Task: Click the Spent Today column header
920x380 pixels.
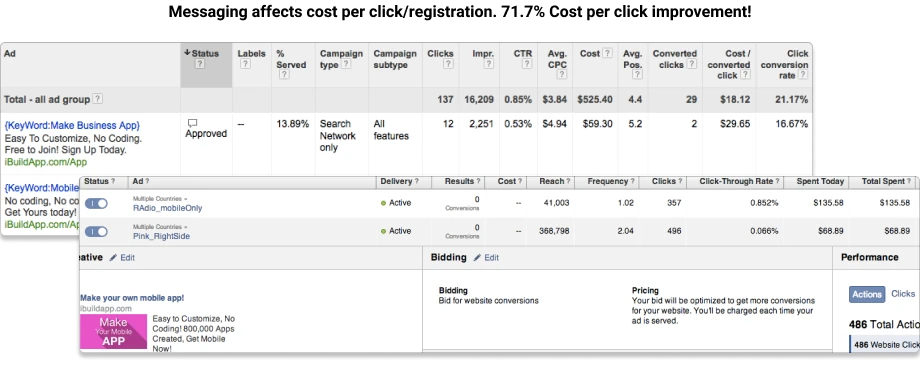Action: (820, 182)
